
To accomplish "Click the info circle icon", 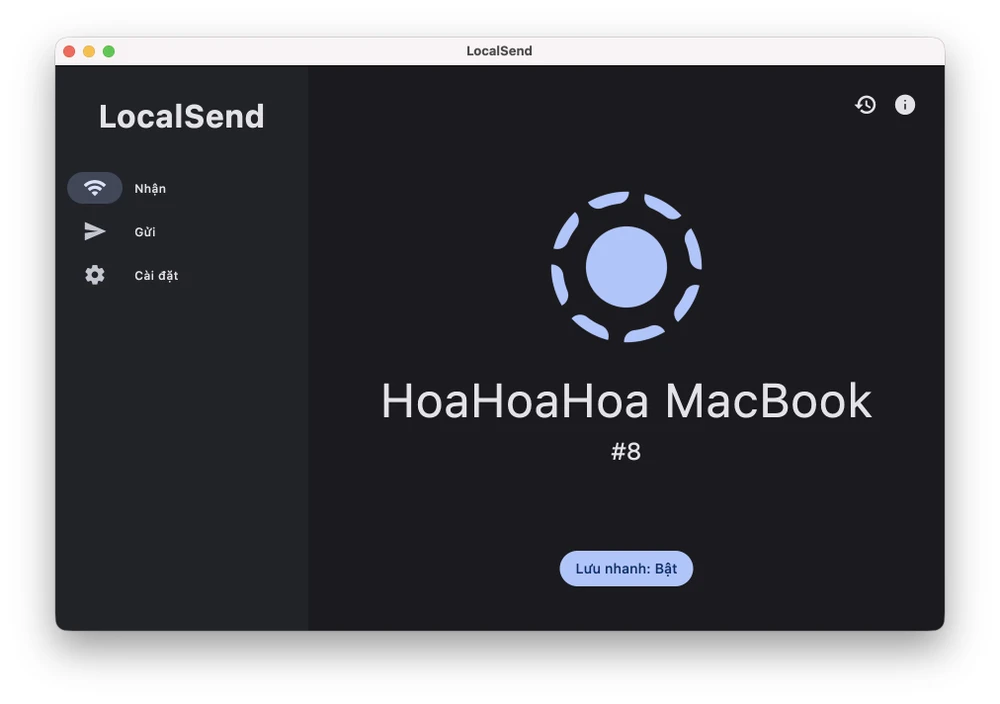I will click(x=905, y=105).
